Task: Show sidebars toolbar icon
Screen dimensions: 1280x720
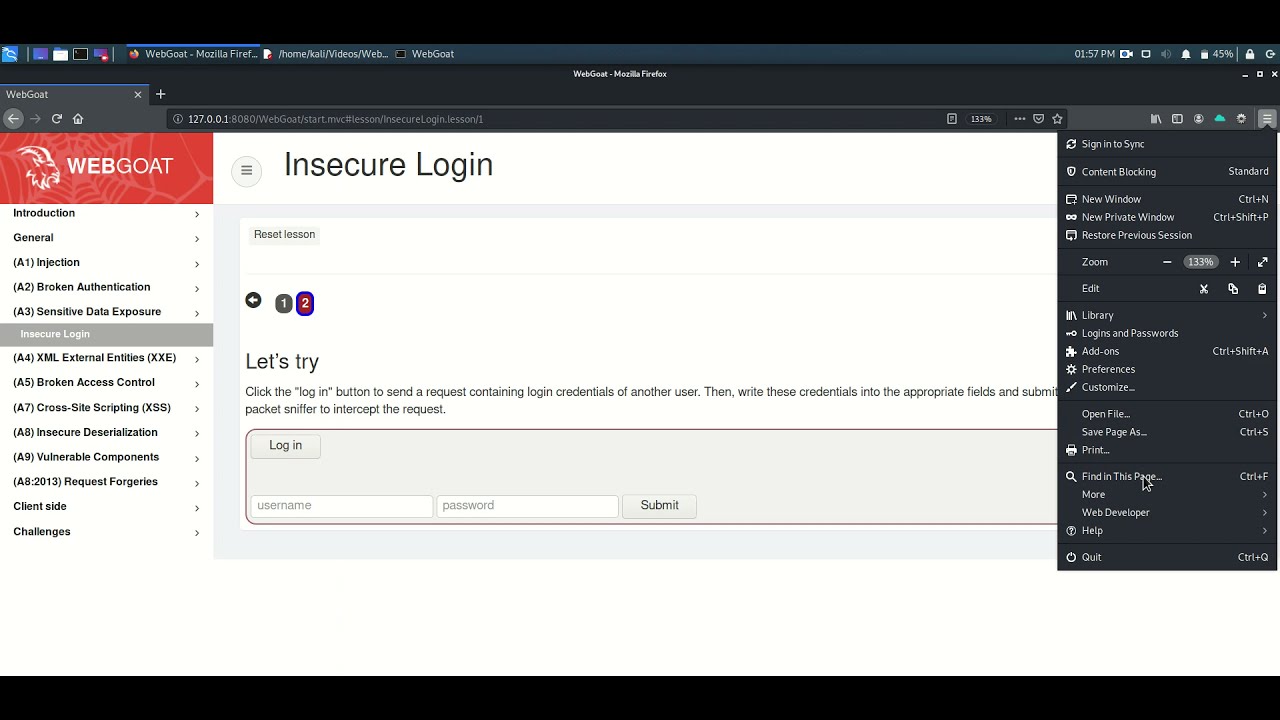Action: coord(1177,118)
